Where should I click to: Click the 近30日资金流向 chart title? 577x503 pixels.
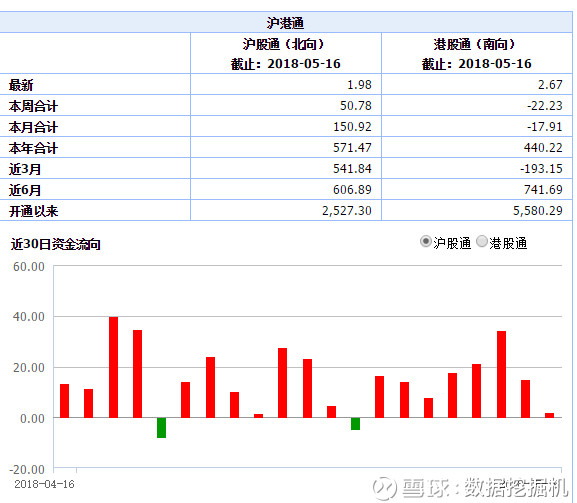click(x=56, y=244)
